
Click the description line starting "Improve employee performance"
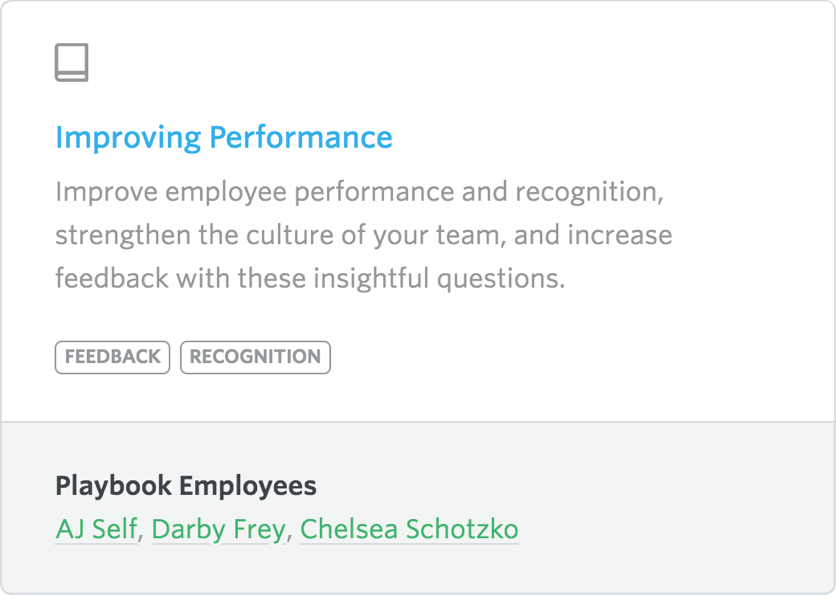coord(360,192)
